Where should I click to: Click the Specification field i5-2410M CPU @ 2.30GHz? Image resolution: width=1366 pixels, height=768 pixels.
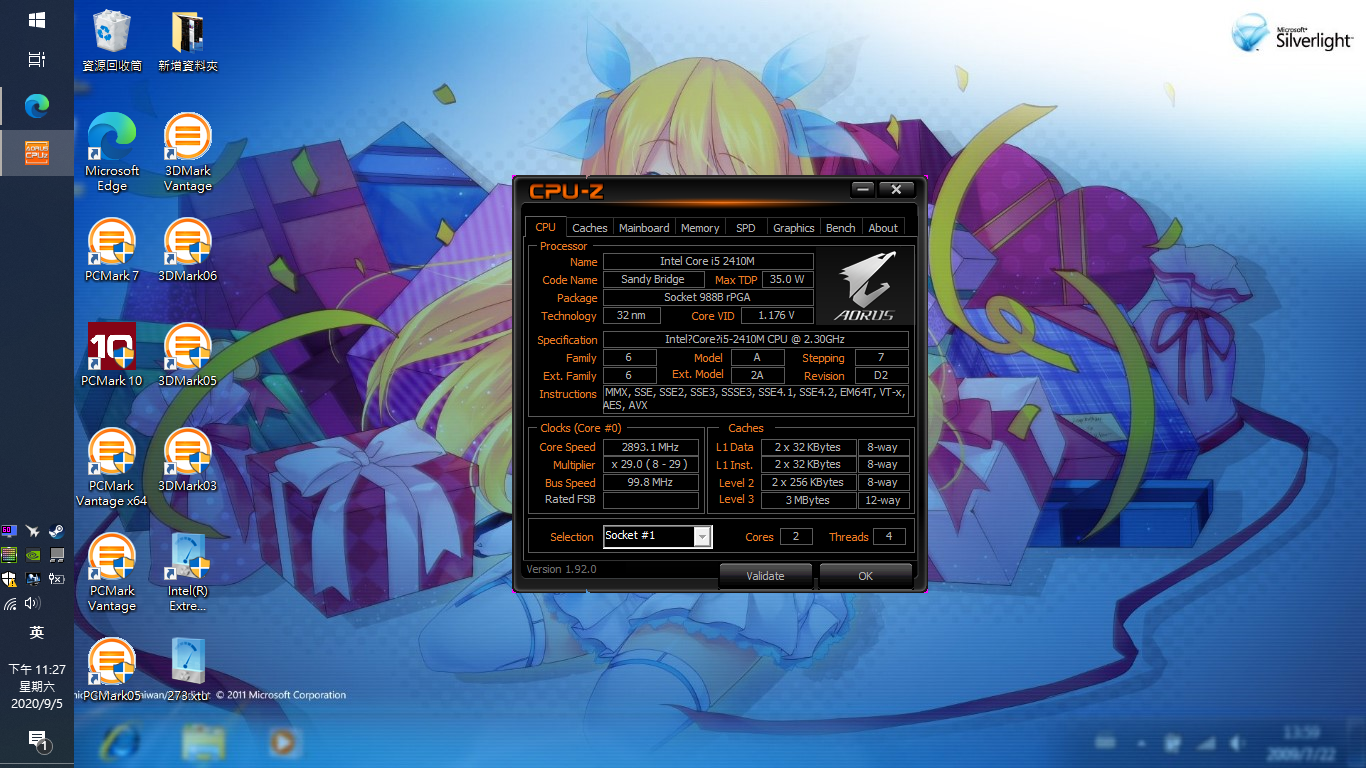pyautogui.click(x=756, y=340)
